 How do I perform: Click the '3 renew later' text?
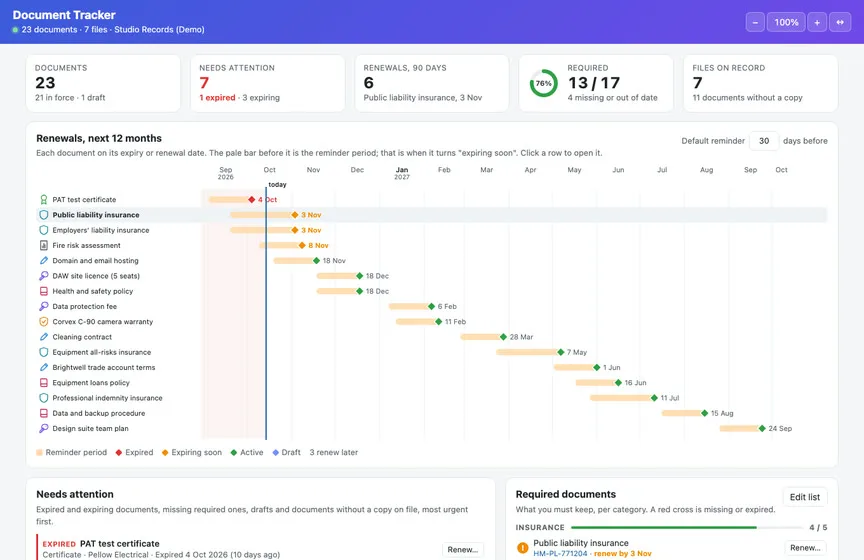tap(333, 453)
